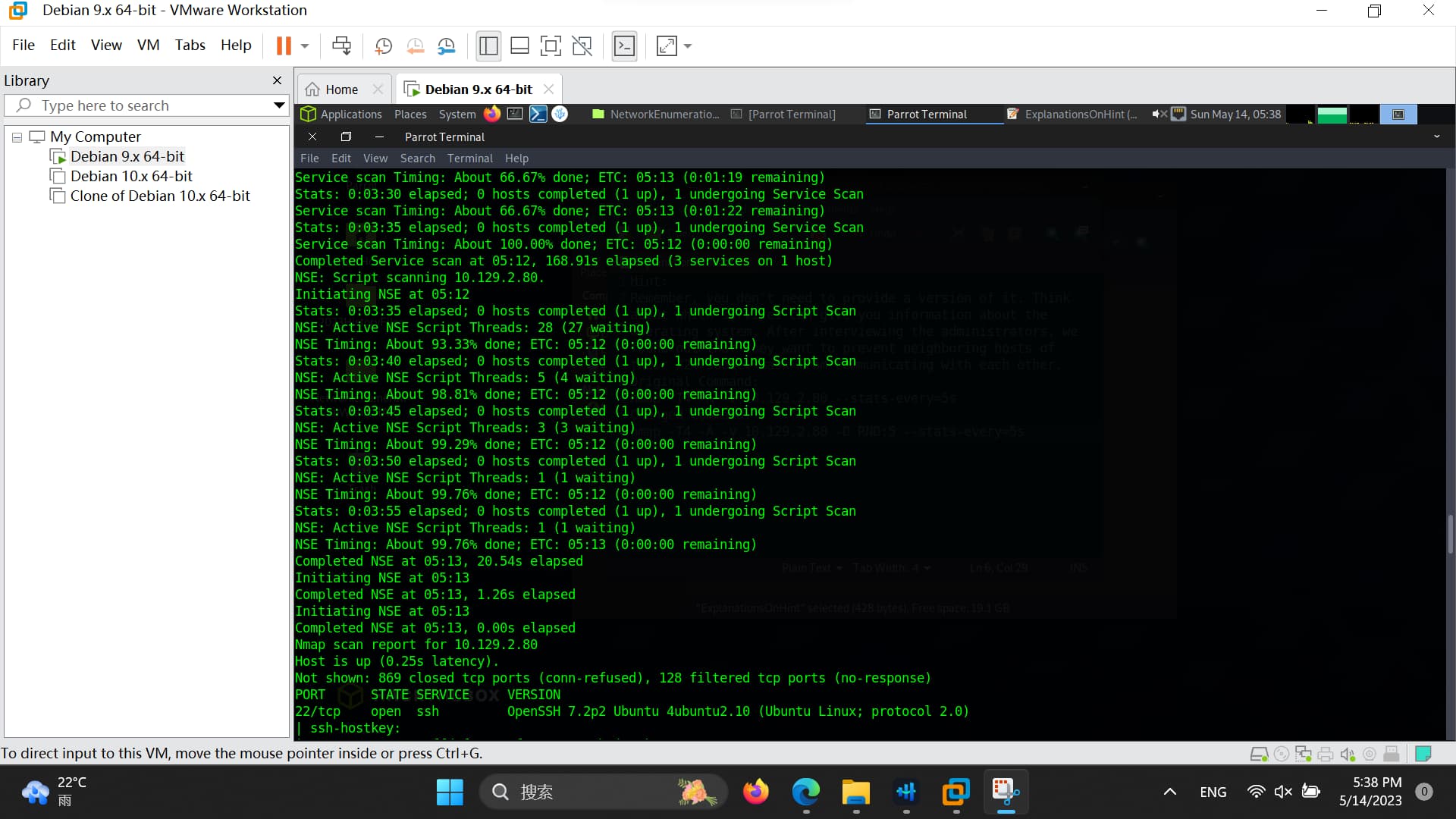The width and height of the screenshot is (1456, 819).
Task: Open ExplanationsOnHint window from Parrot taskbar
Action: (1072, 114)
